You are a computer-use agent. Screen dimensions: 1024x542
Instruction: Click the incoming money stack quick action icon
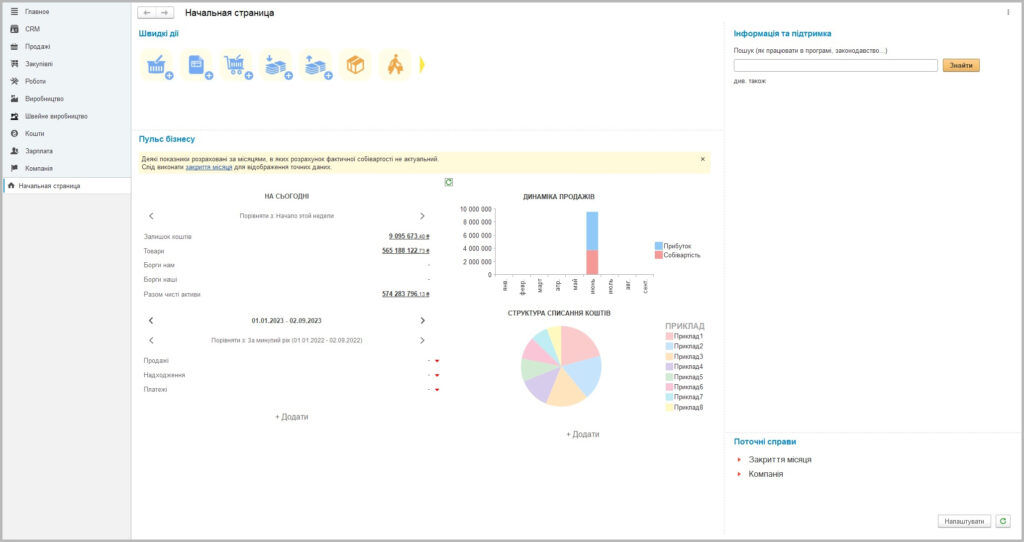(276, 66)
